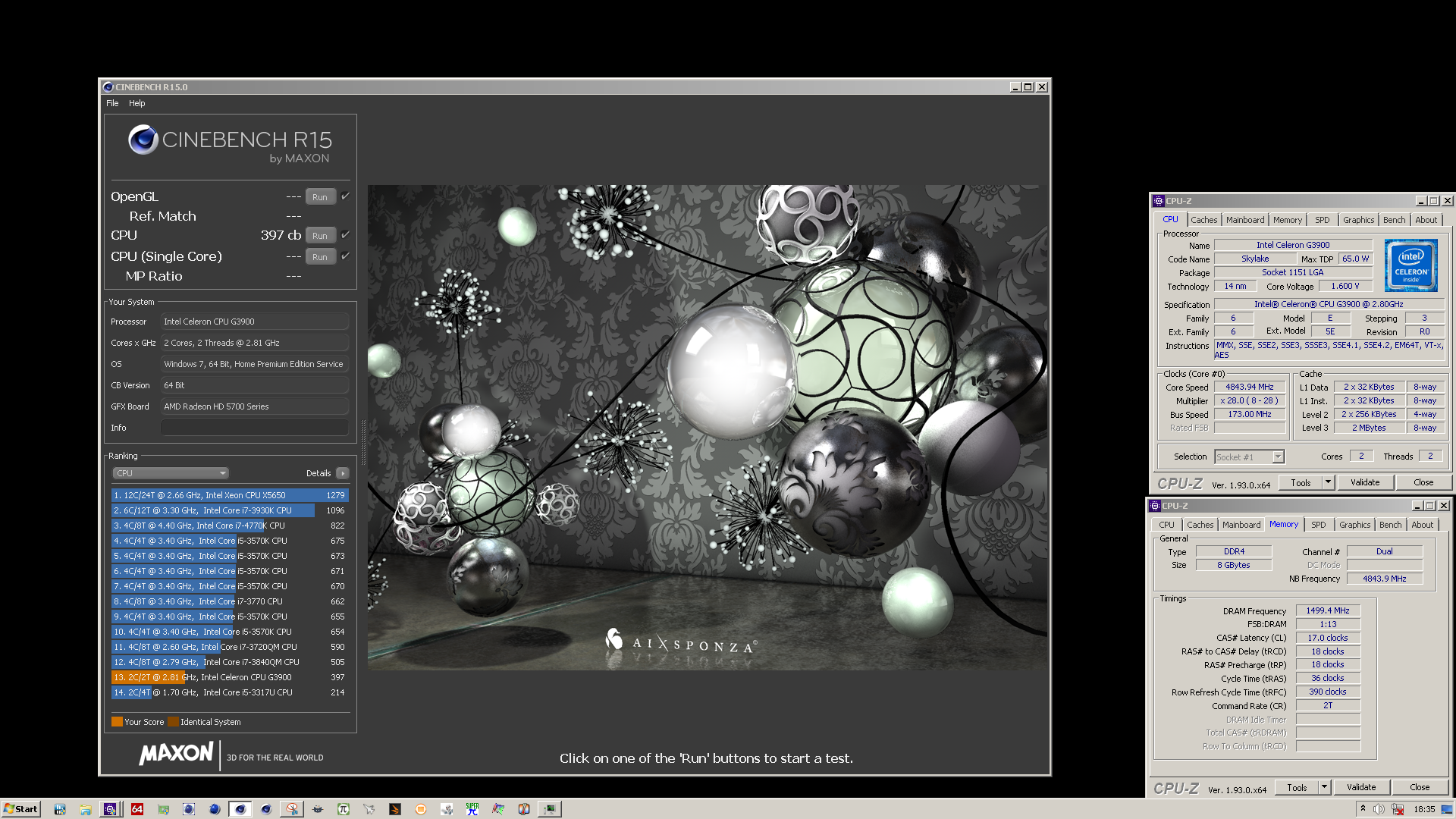
Task: Click the show desktop tray icon
Action: click(1446, 809)
